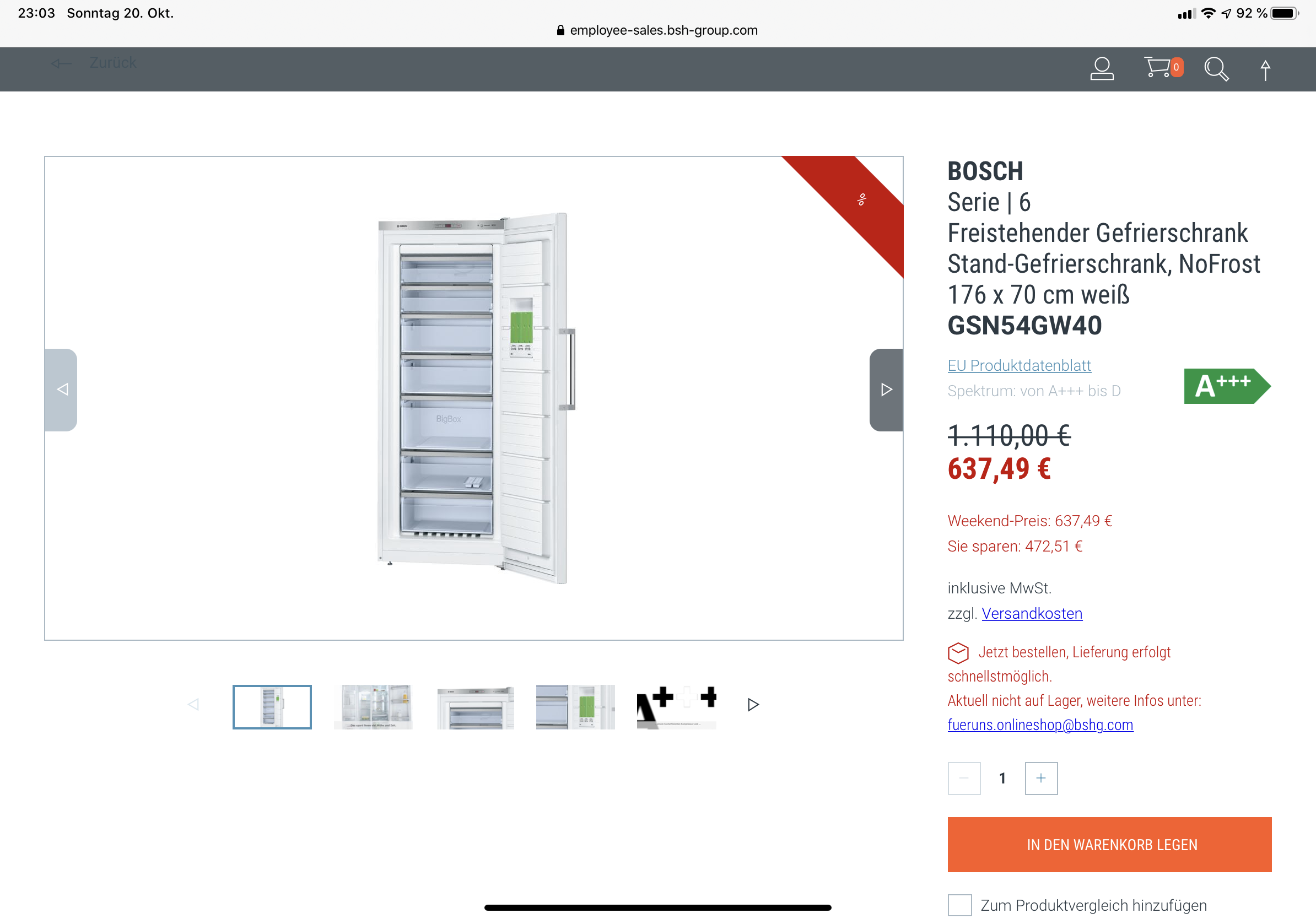Open the shopping cart icon
Viewport: 1316px width, 919px height.
tap(1162, 68)
